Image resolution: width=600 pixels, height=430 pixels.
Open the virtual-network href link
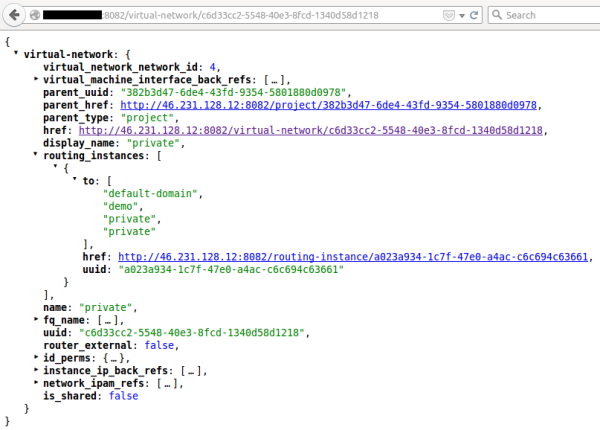click(311, 130)
